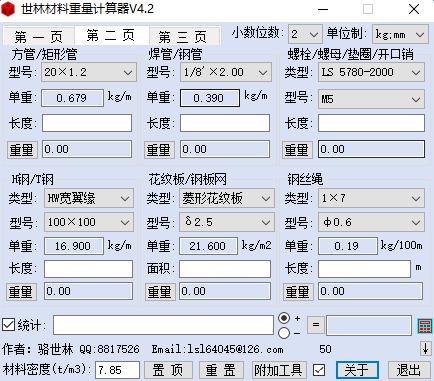Open H钢 类型 dropdown HW宽翼缘

(x=89, y=198)
